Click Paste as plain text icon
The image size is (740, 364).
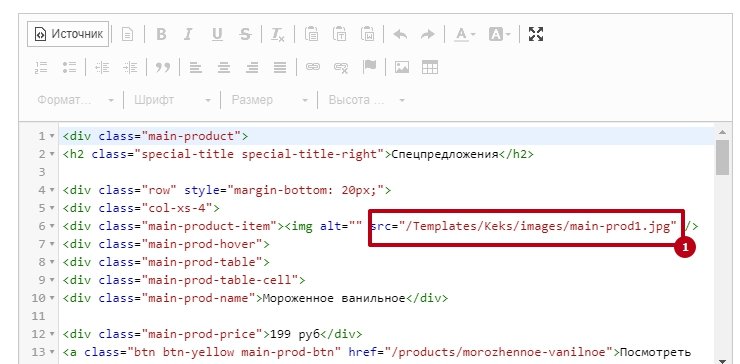(x=339, y=34)
